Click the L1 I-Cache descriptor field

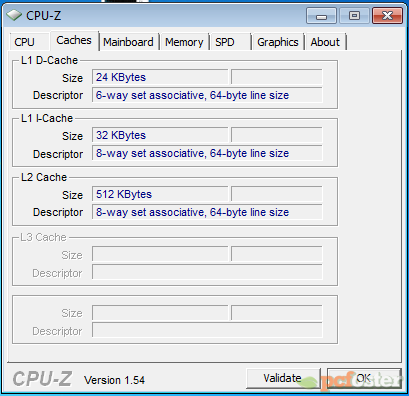pyautogui.click(x=207, y=153)
